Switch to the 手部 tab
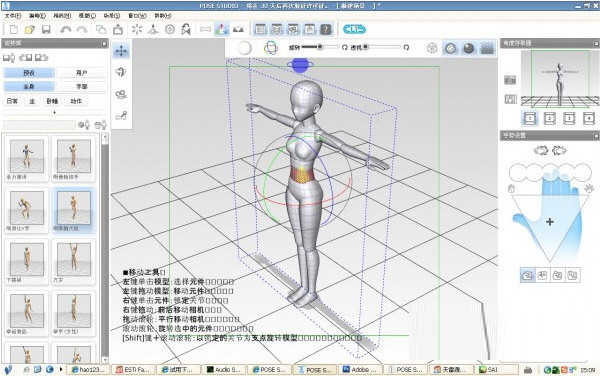The height and width of the screenshot is (380, 600). [x=82, y=86]
